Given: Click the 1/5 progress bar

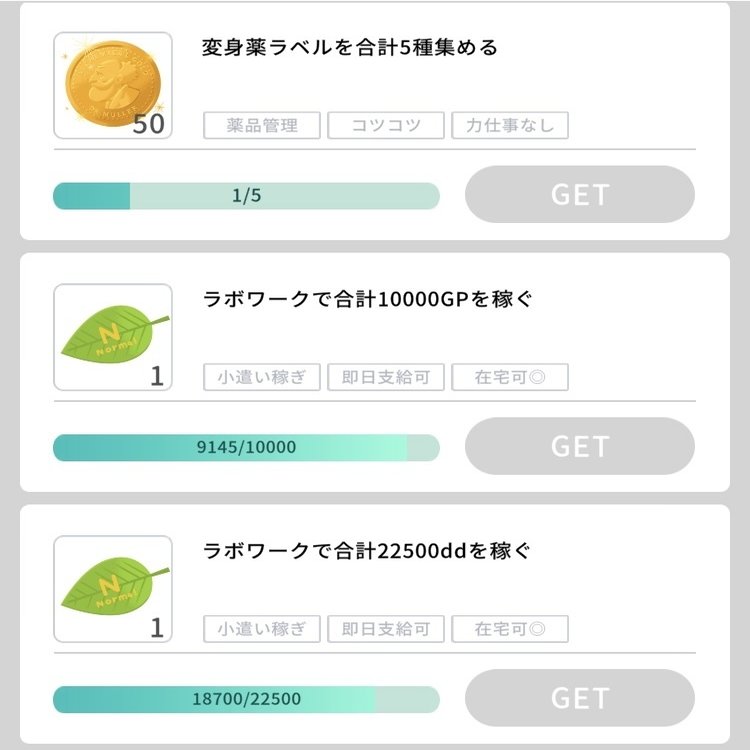Looking at the screenshot, I should (x=246, y=196).
